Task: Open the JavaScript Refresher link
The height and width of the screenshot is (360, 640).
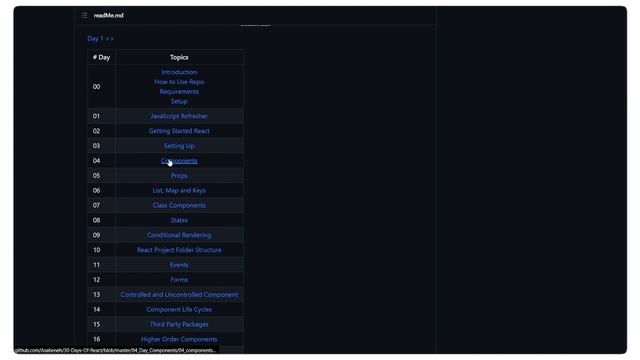Action: (179, 116)
